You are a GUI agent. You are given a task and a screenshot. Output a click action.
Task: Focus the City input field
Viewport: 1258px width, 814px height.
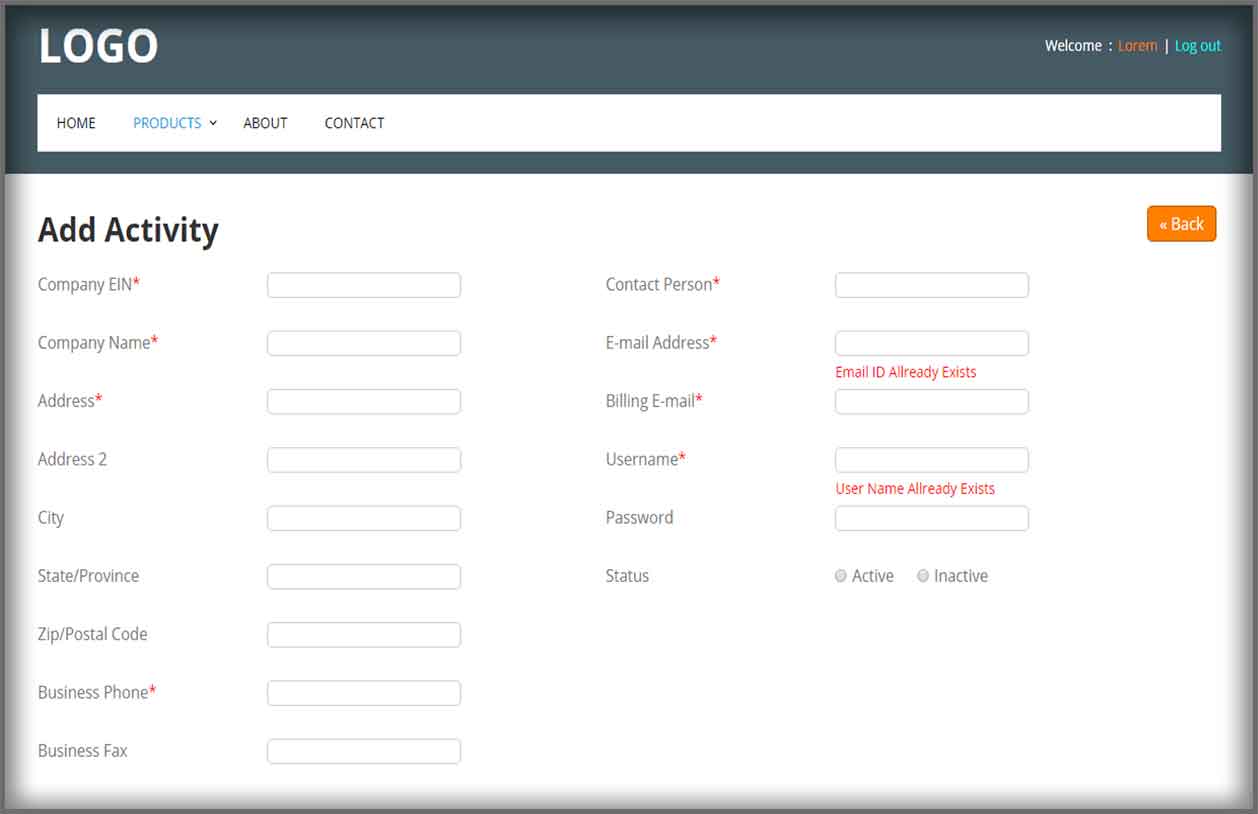point(363,518)
